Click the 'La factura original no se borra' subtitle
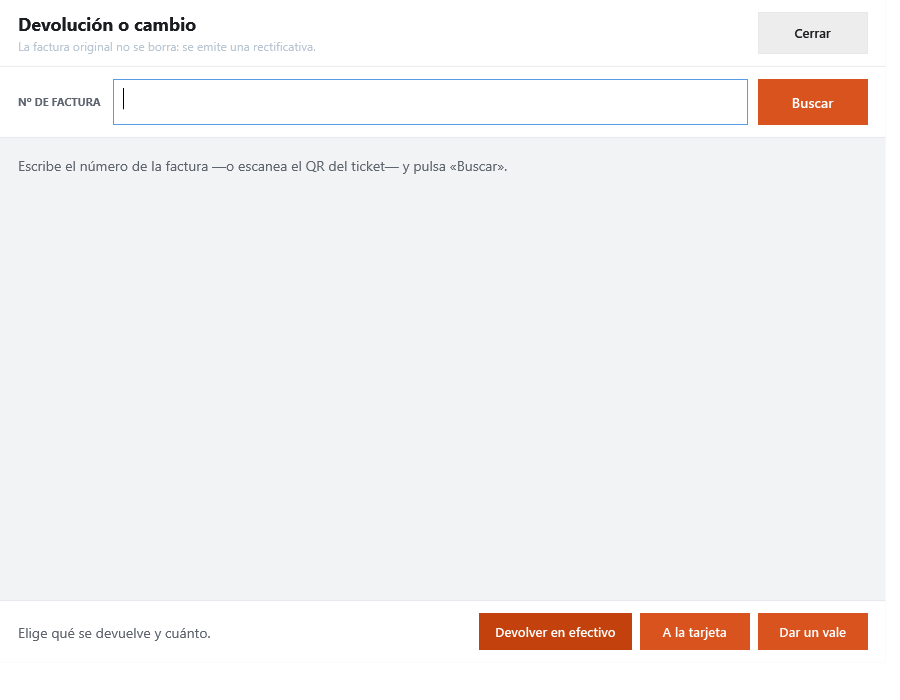This screenshot has height=700, width=900. click(x=167, y=47)
